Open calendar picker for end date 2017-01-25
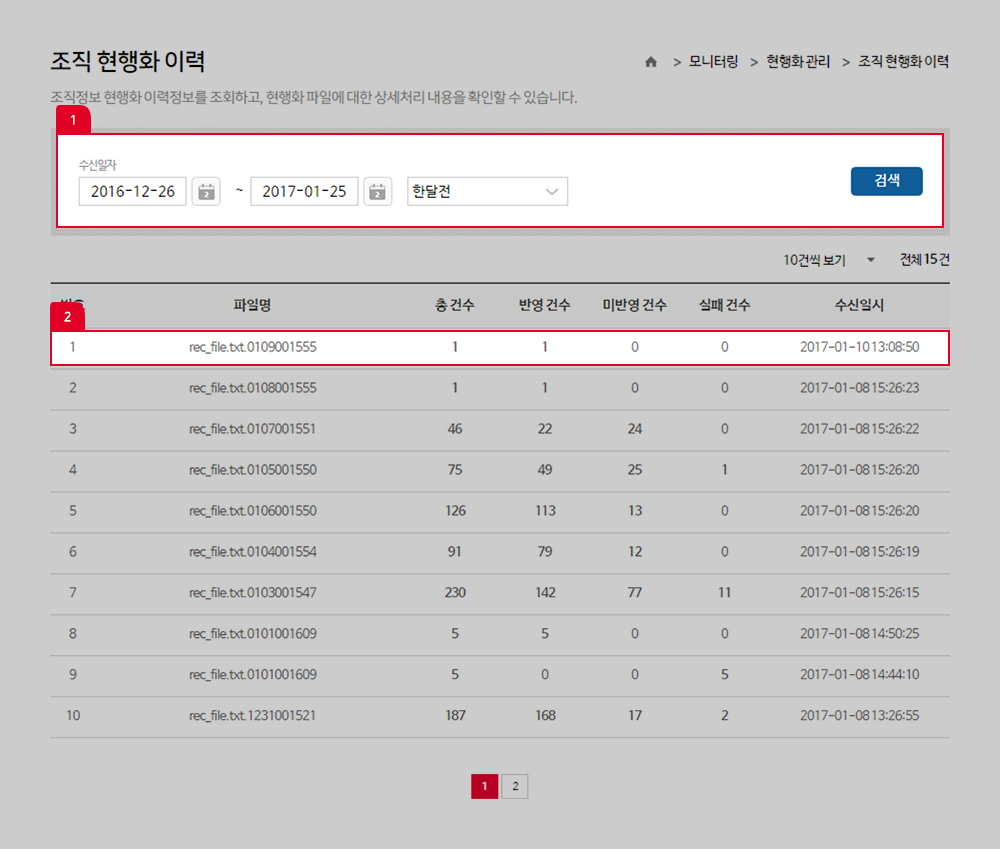 click(x=378, y=191)
